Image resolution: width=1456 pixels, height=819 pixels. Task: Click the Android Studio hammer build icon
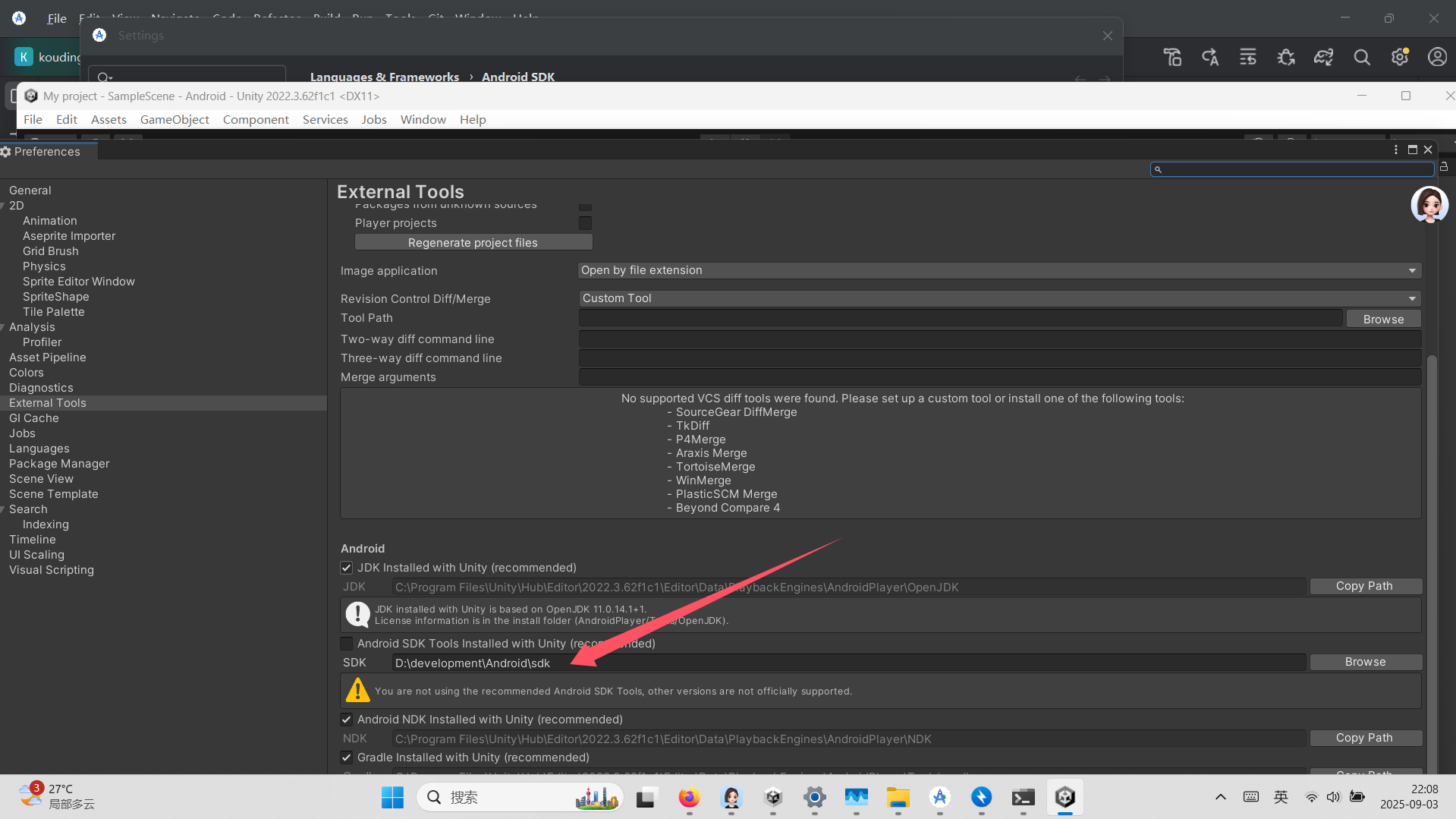(1172, 57)
